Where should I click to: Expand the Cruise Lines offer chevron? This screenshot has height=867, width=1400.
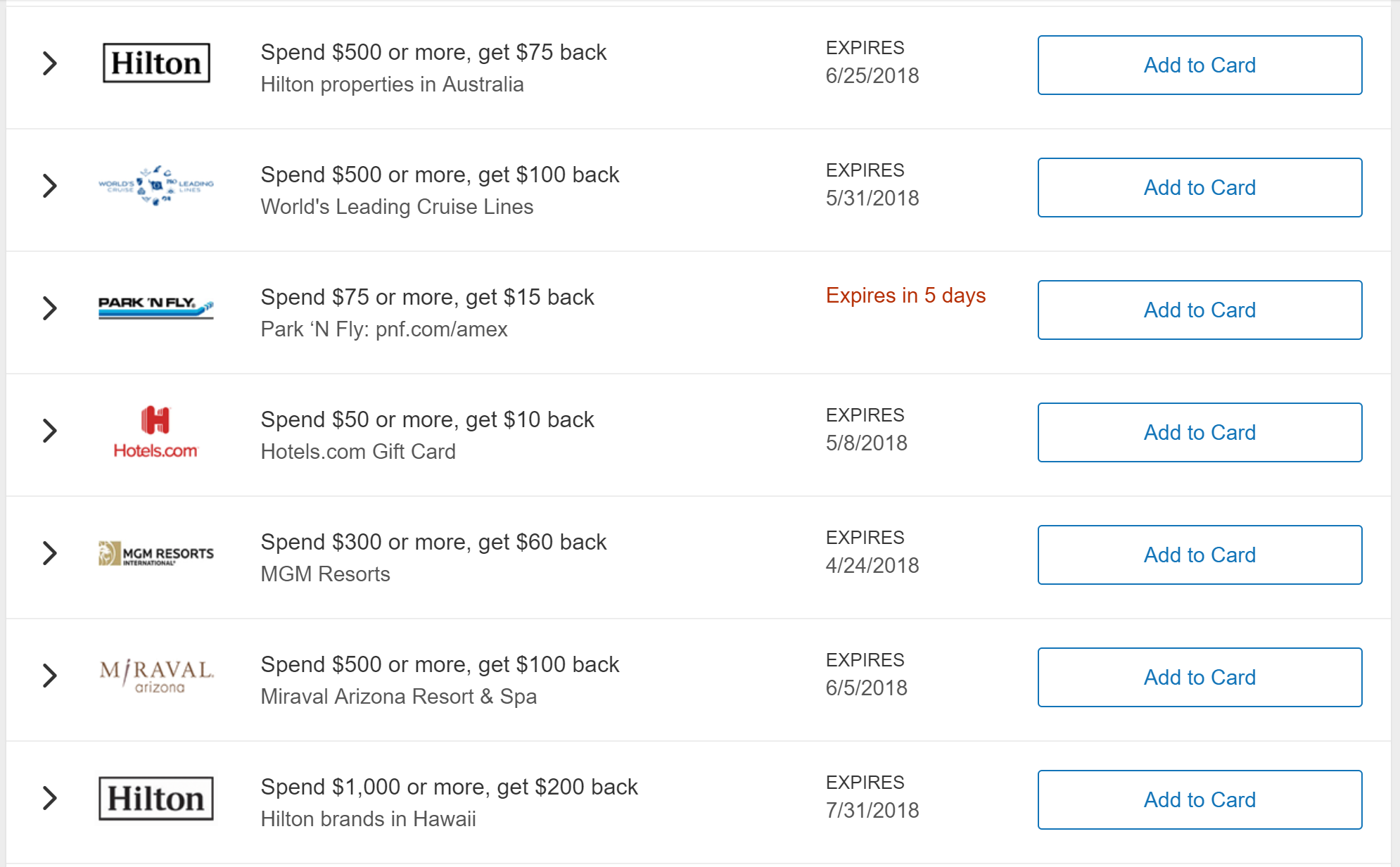tap(49, 186)
